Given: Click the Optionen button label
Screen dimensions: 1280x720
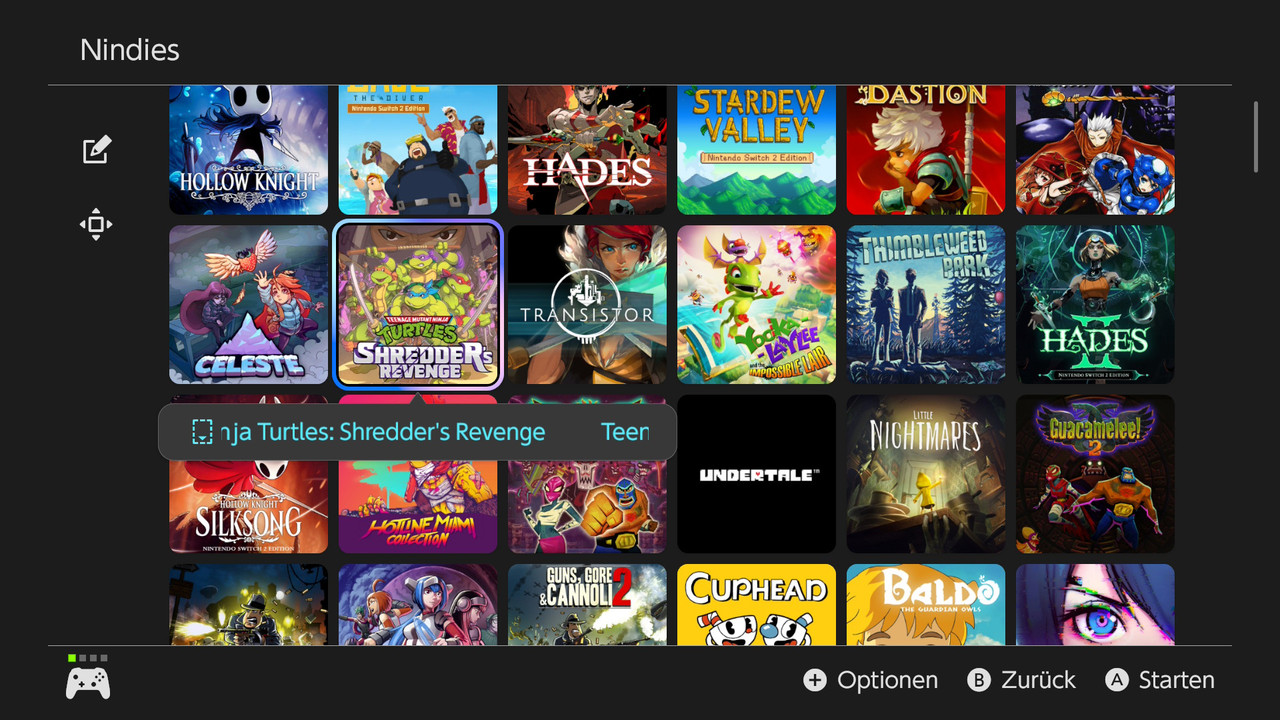Looking at the screenshot, I should (x=888, y=680).
